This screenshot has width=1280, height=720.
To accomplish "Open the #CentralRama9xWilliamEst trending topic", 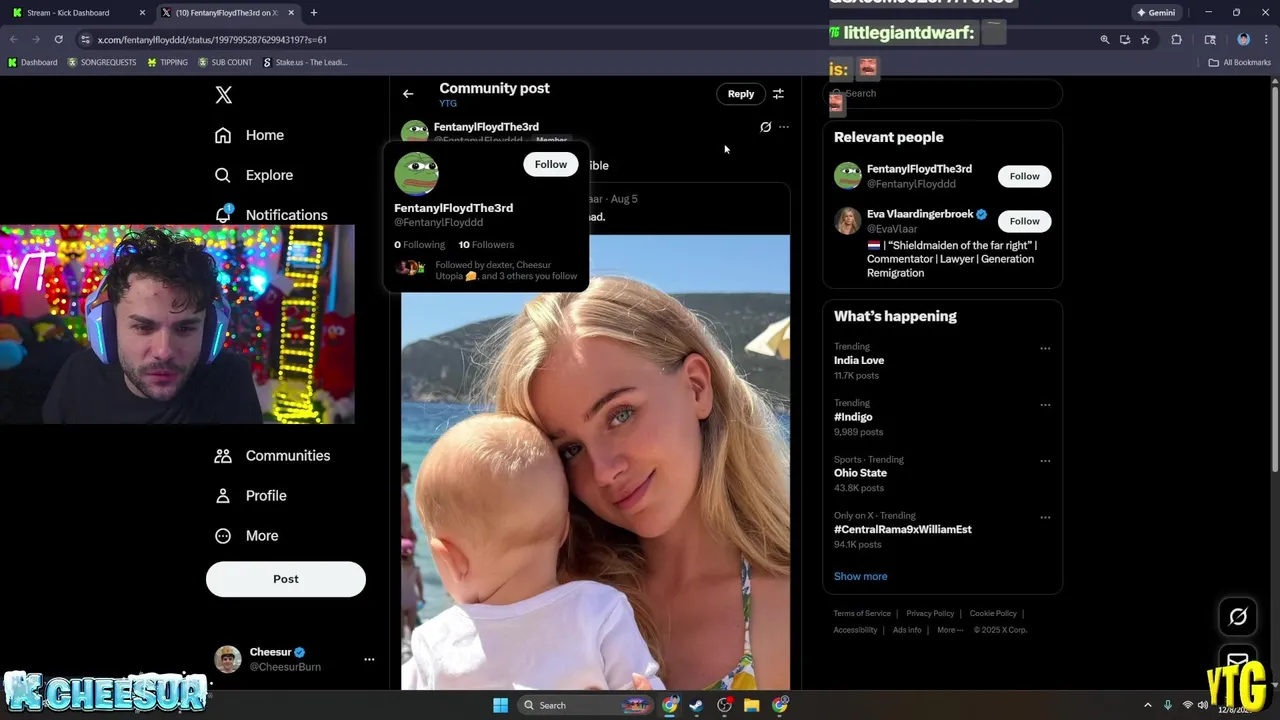I will [903, 530].
